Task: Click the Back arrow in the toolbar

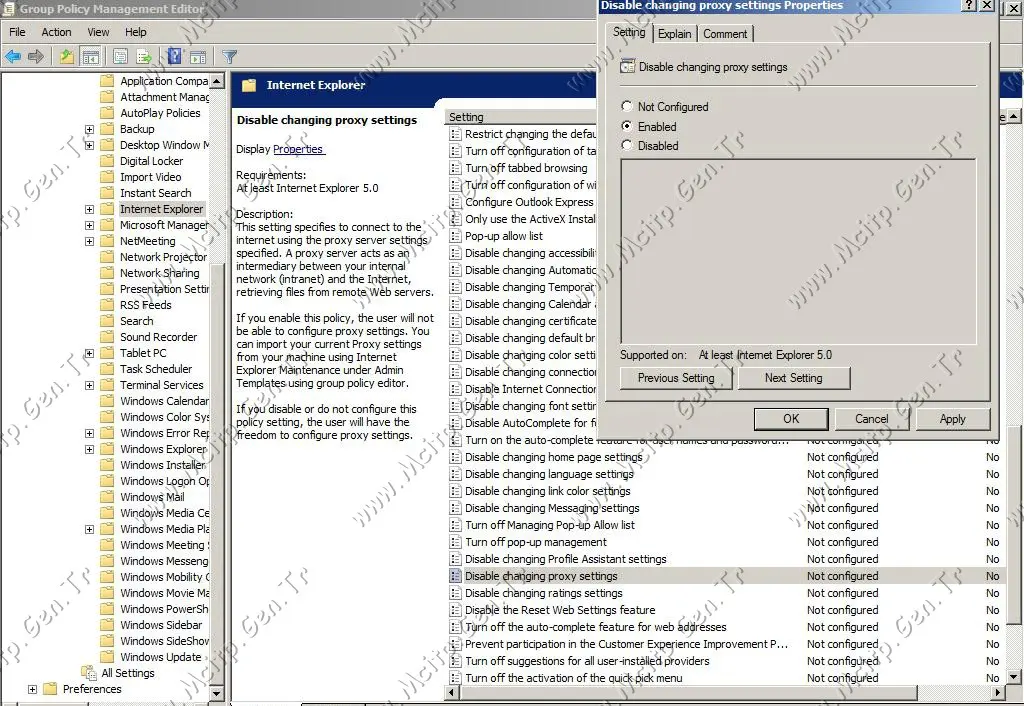Action: tap(12, 57)
